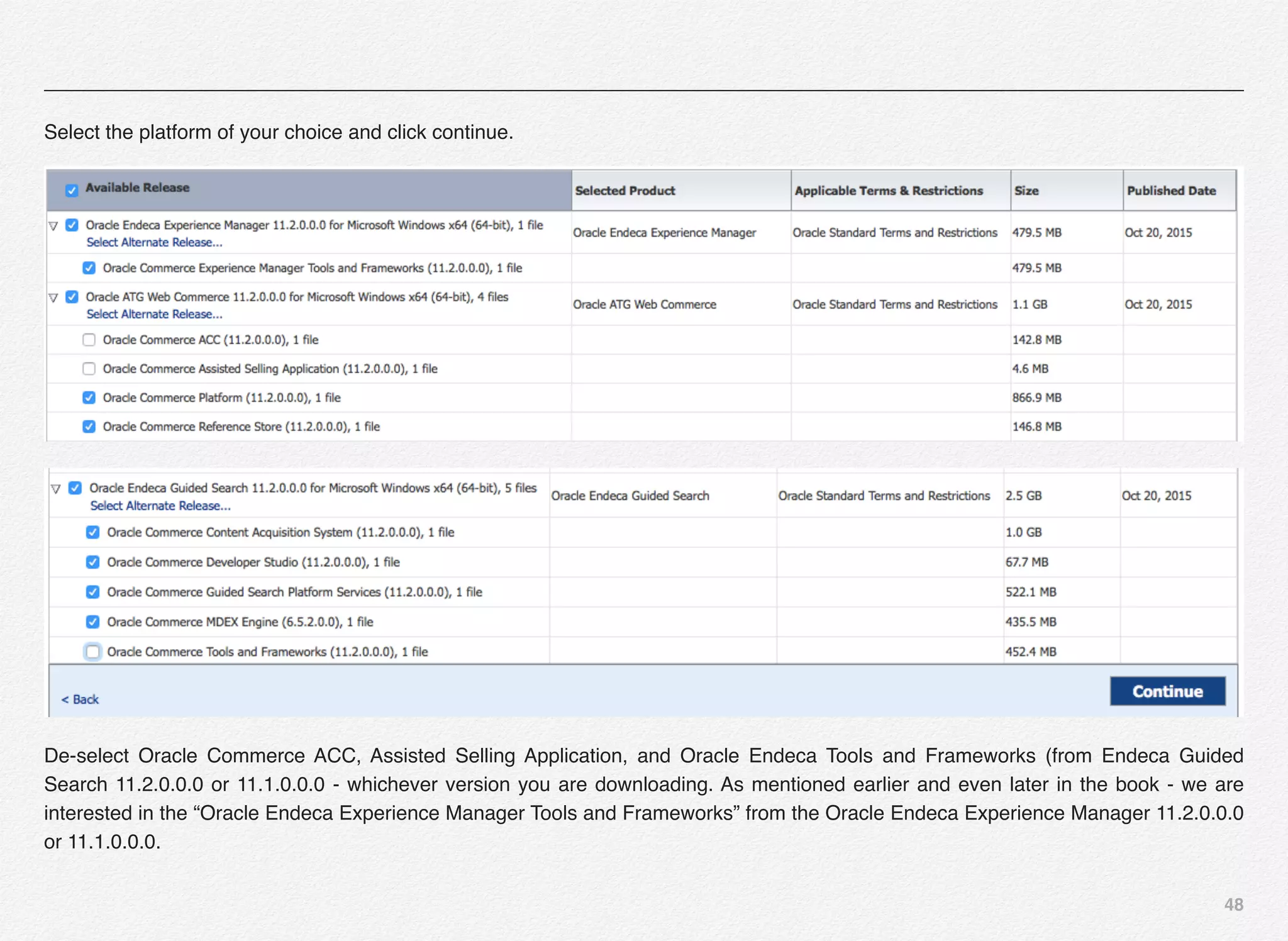Click the Continue button
Screen dimensions: 1288x941
coord(1168,691)
